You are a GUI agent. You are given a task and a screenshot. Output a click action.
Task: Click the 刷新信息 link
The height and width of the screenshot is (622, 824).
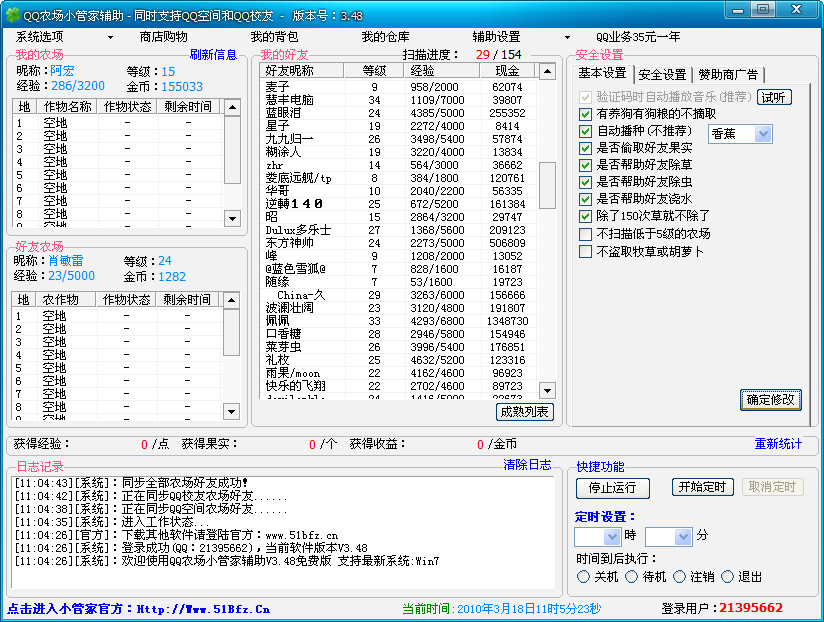click(x=213, y=55)
